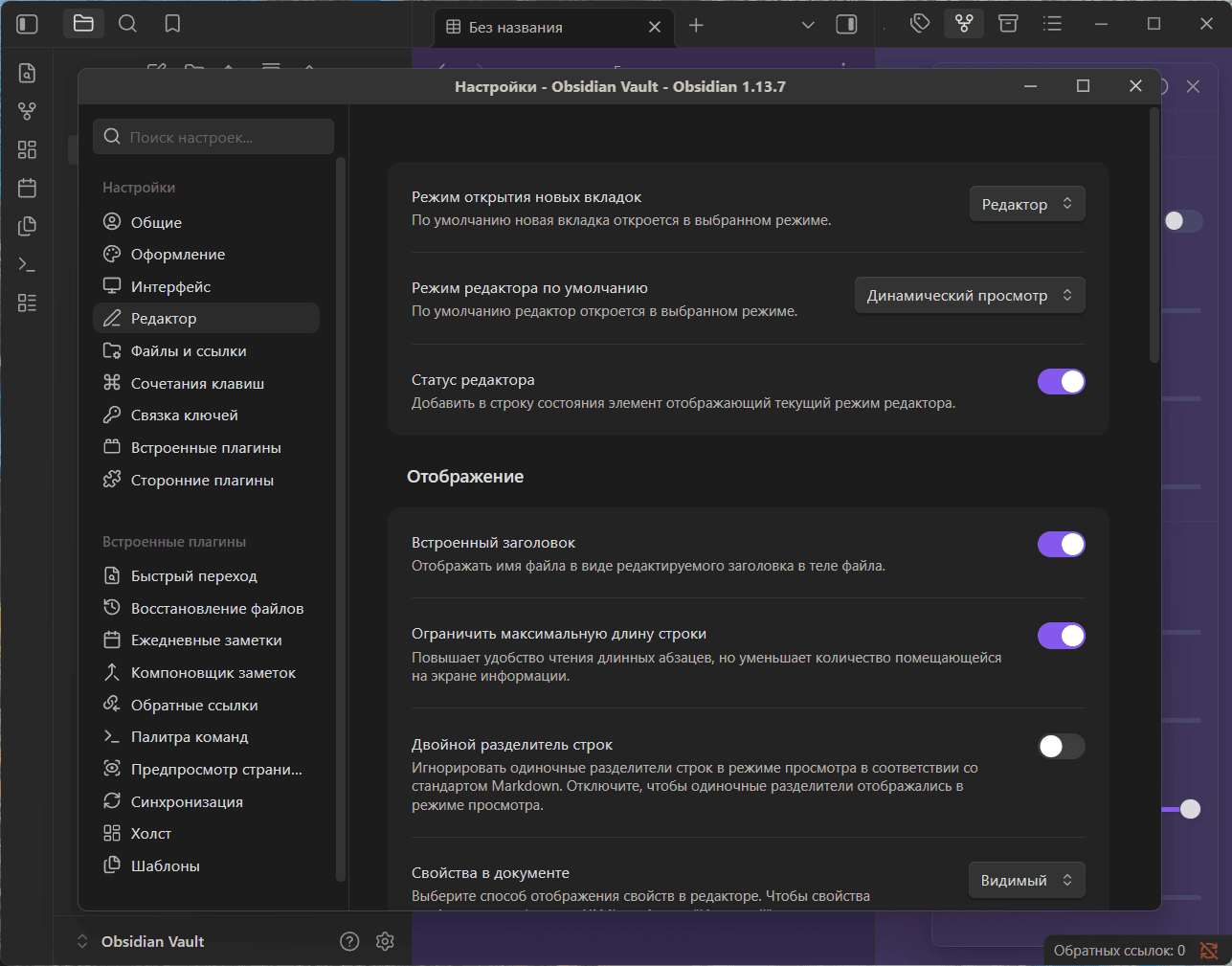Screen dimensions: 1232x966
Task: Go to 'Обратные ссылки' plugin settings
Action: point(207,705)
